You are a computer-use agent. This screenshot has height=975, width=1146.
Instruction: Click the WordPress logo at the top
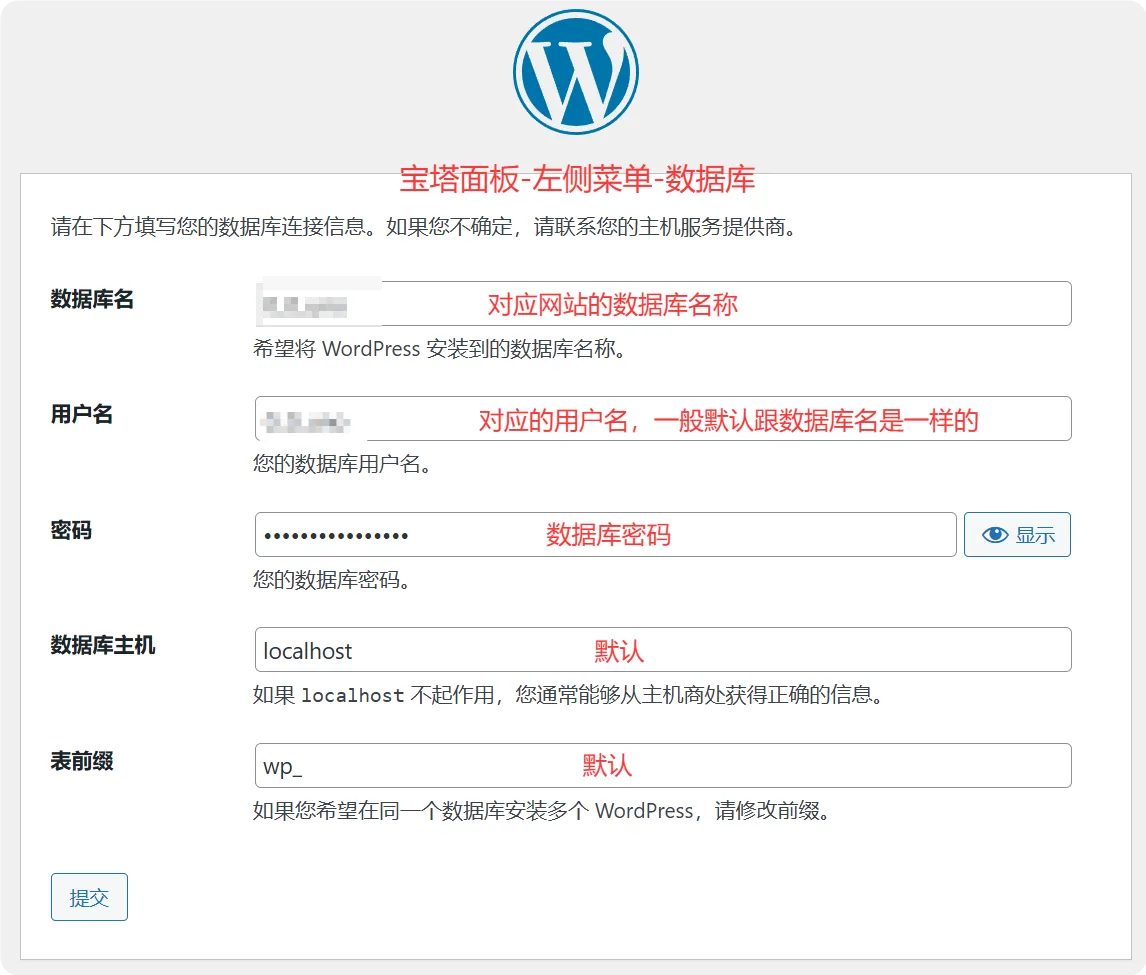tap(575, 72)
